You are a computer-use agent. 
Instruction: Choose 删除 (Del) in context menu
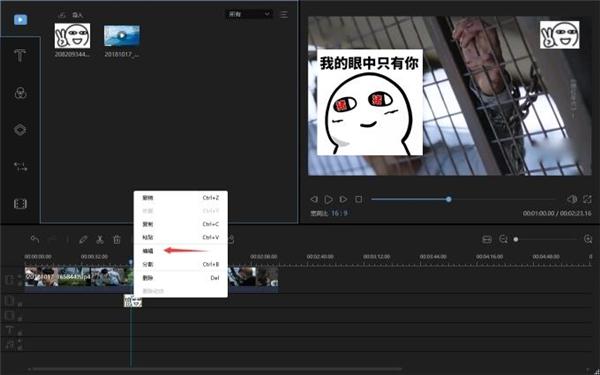point(181,278)
